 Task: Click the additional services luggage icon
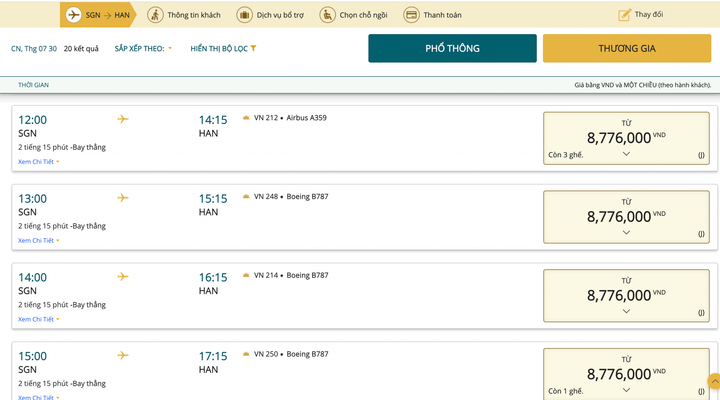(244, 15)
